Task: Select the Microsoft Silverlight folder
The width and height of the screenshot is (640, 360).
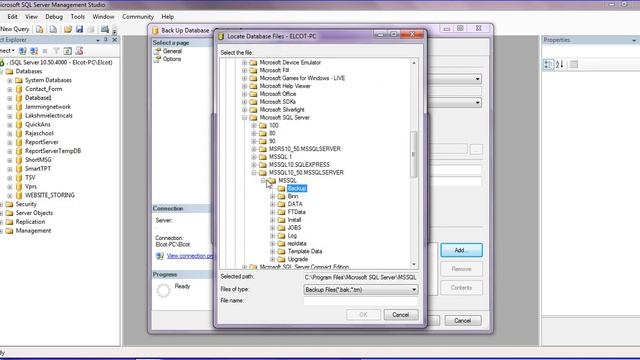Action: (x=282, y=110)
